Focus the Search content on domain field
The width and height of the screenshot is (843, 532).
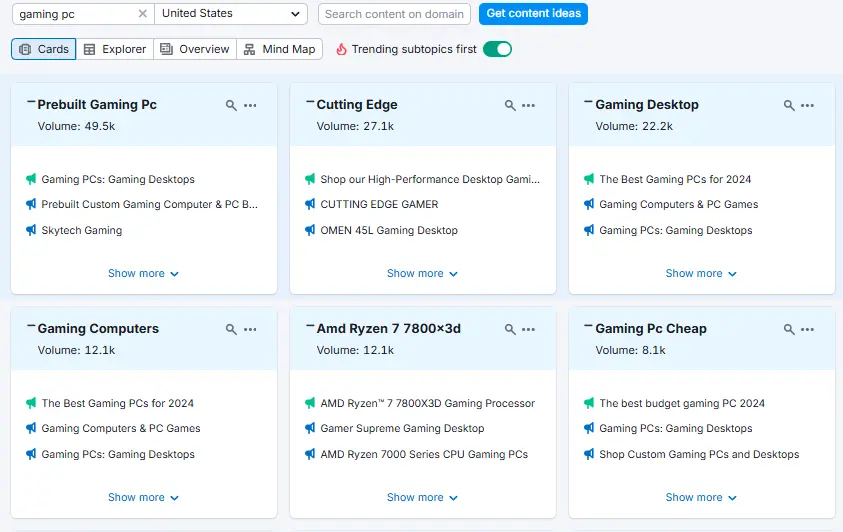click(395, 14)
